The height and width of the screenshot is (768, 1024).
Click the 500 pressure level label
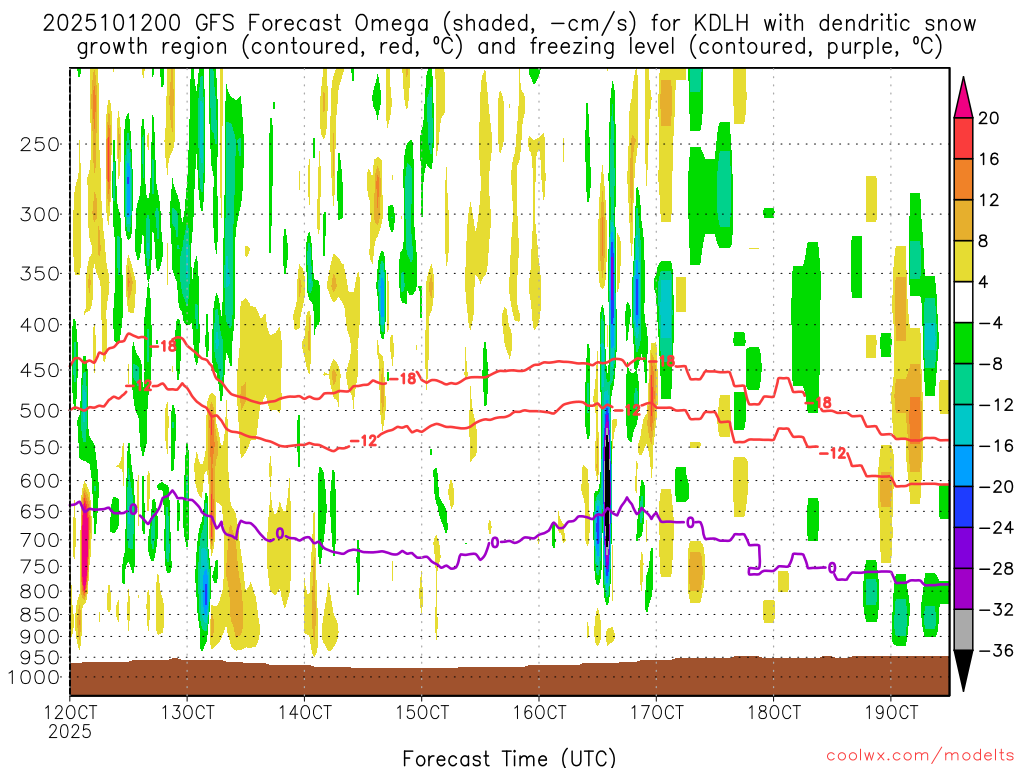pyautogui.click(x=40, y=411)
